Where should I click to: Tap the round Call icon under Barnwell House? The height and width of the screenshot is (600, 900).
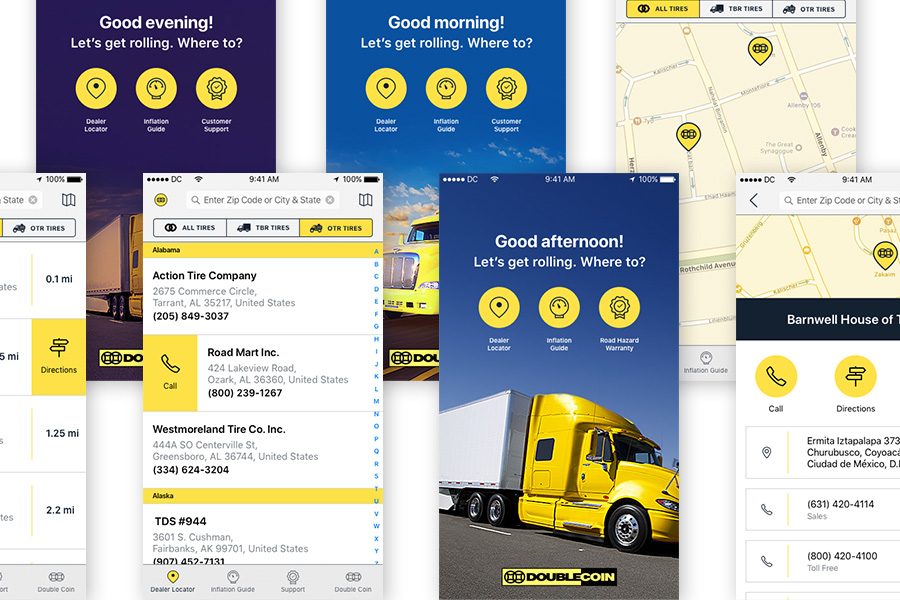[776, 377]
